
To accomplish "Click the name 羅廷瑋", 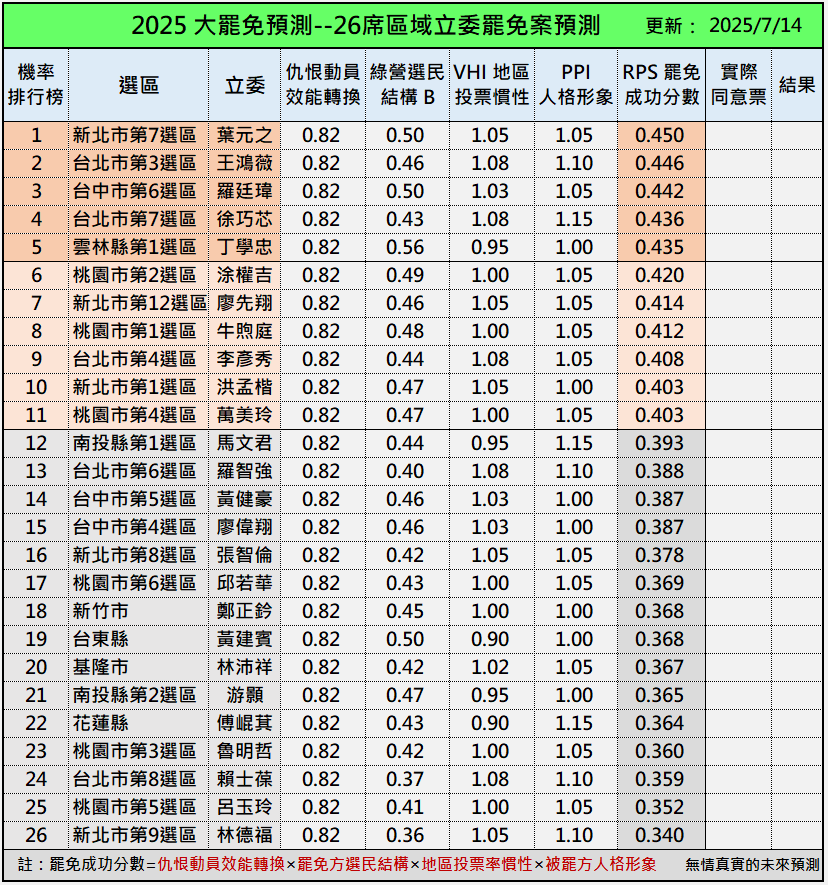I will [x=244, y=191].
